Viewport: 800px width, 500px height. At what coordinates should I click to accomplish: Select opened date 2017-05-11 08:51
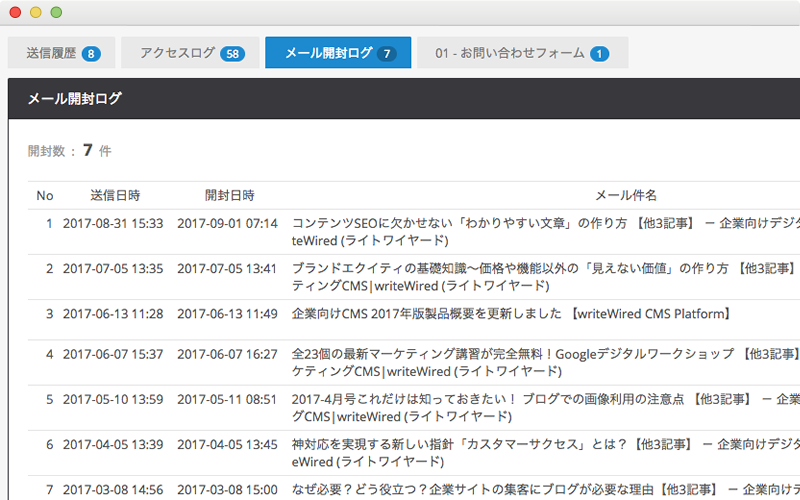click(227, 399)
